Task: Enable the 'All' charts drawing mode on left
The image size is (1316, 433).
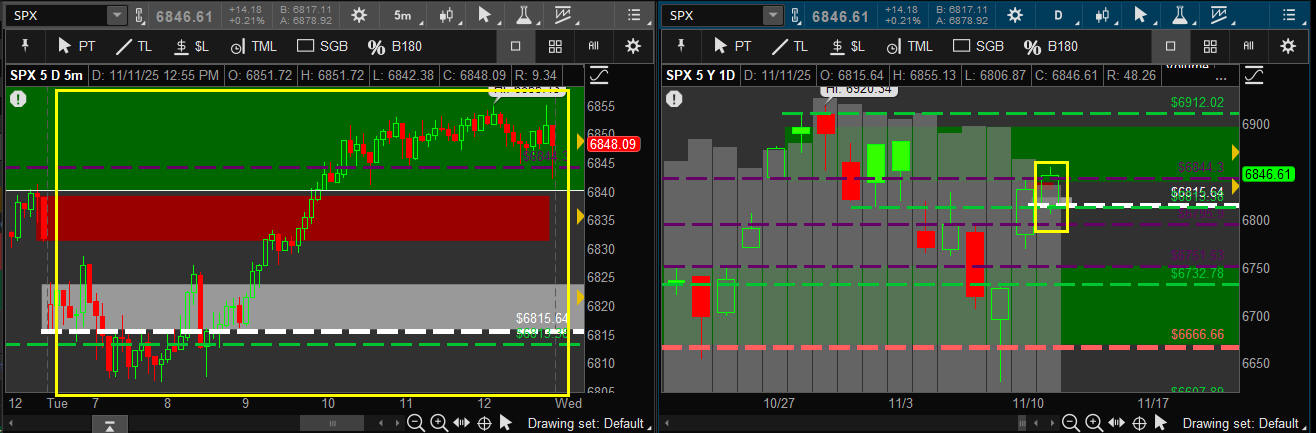Action: tap(594, 46)
